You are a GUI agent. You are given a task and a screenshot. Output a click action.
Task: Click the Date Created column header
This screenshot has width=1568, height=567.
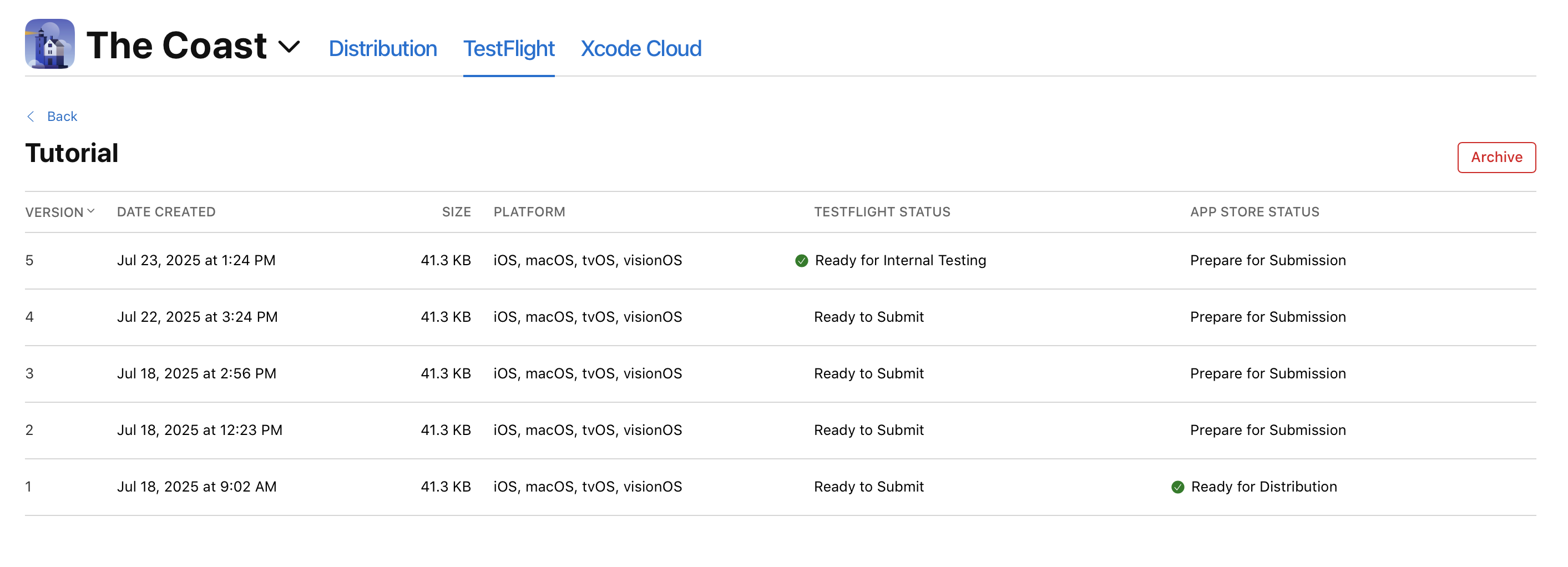(x=165, y=212)
